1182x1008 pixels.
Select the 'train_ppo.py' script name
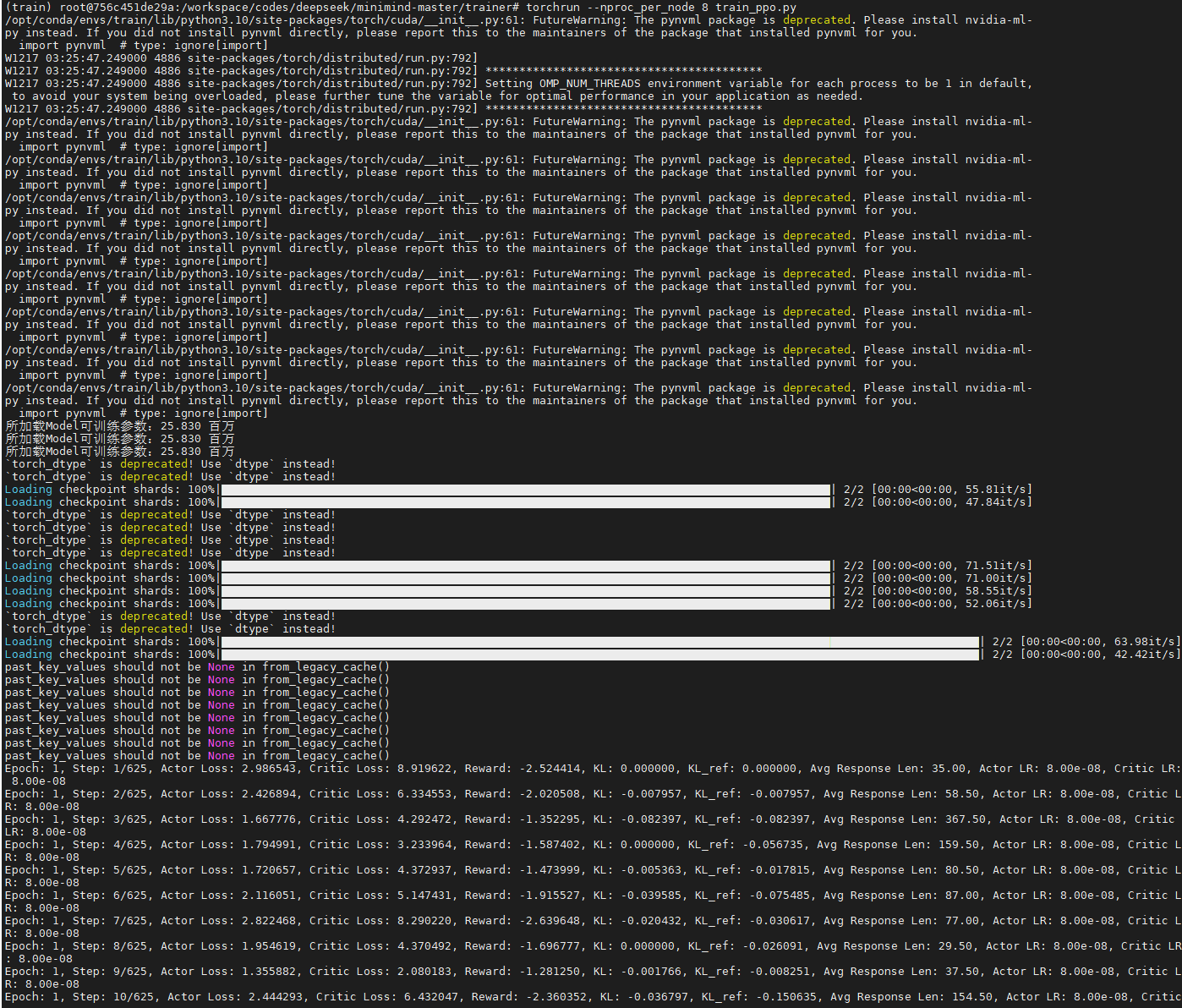(756, 7)
